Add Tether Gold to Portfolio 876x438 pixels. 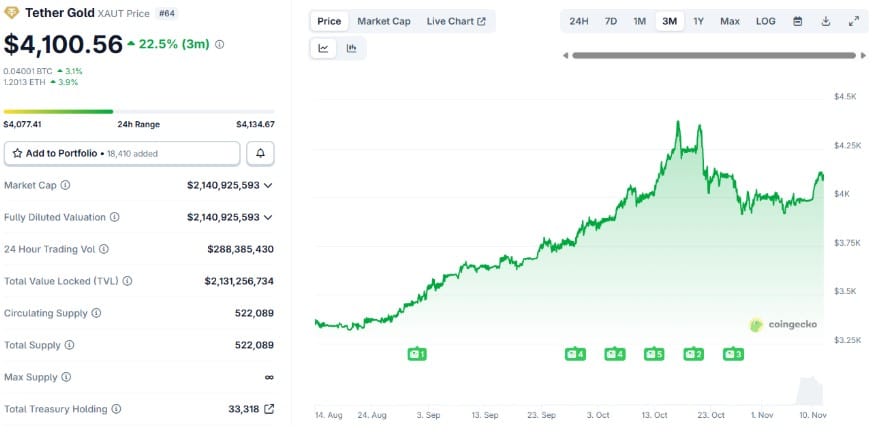click(x=123, y=153)
